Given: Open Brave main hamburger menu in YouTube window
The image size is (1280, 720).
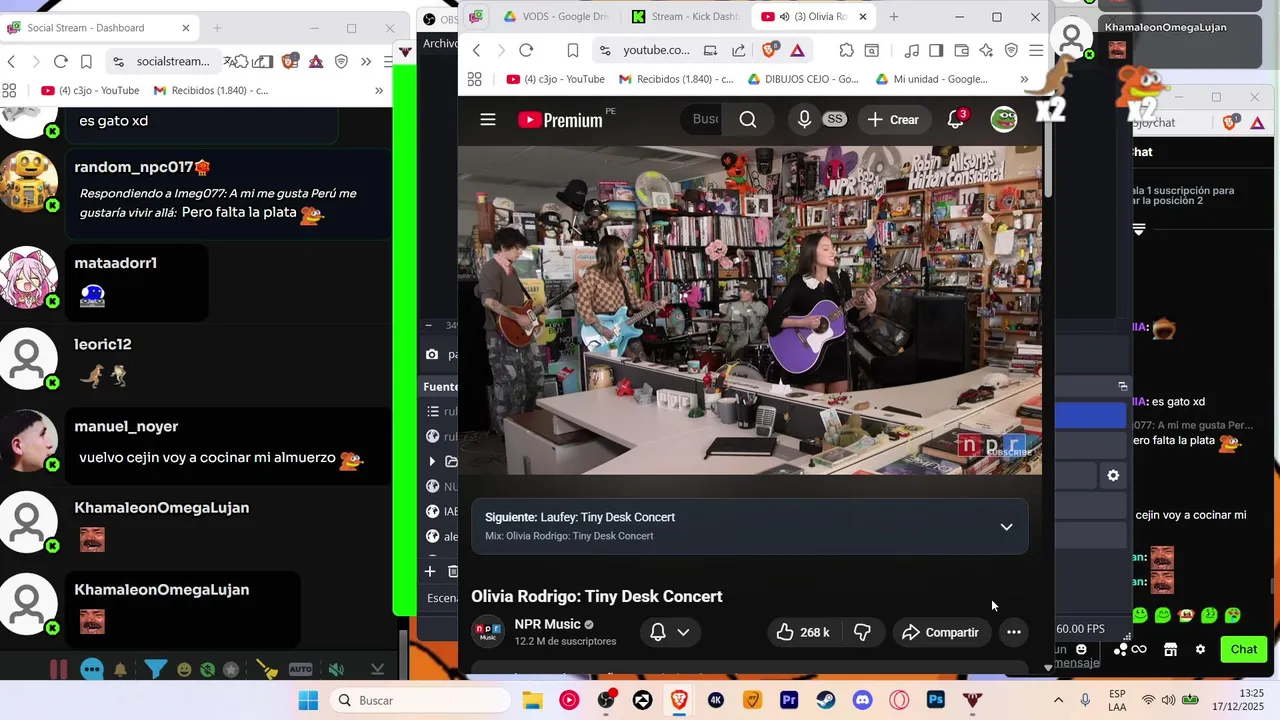Looking at the screenshot, I should (x=1036, y=50).
